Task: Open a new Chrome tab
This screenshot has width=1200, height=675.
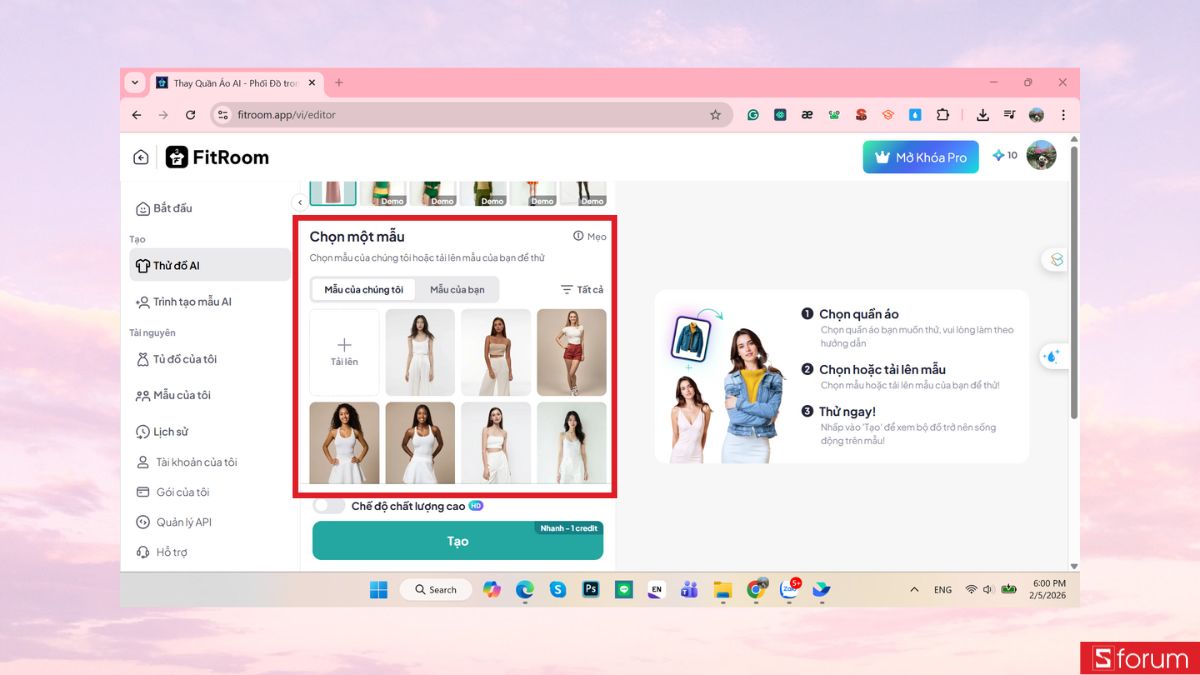Action: click(x=339, y=83)
